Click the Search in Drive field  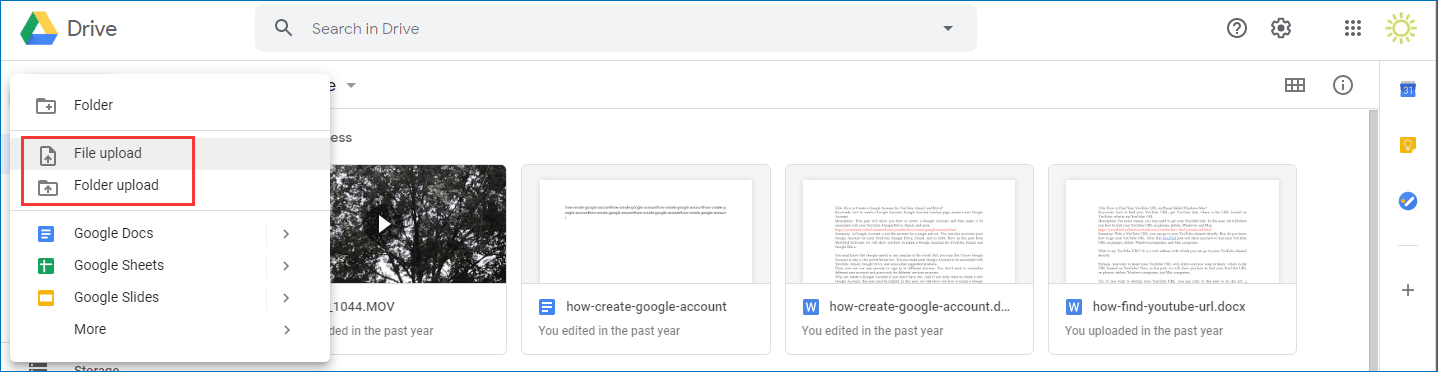point(616,29)
